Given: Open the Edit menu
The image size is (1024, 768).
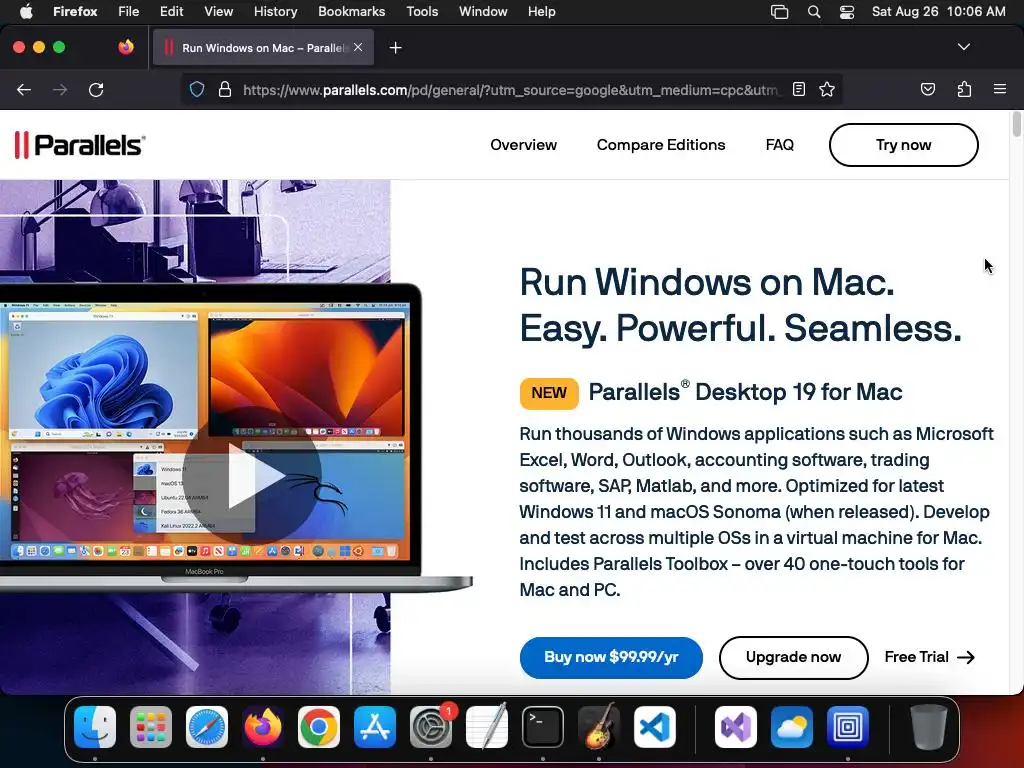Looking at the screenshot, I should click(x=172, y=12).
